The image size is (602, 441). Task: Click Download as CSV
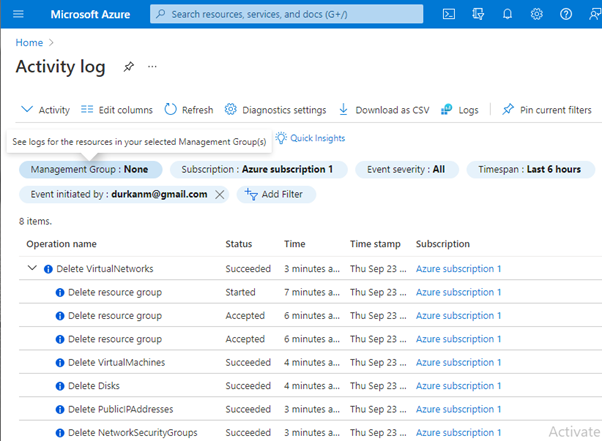[x=382, y=110]
